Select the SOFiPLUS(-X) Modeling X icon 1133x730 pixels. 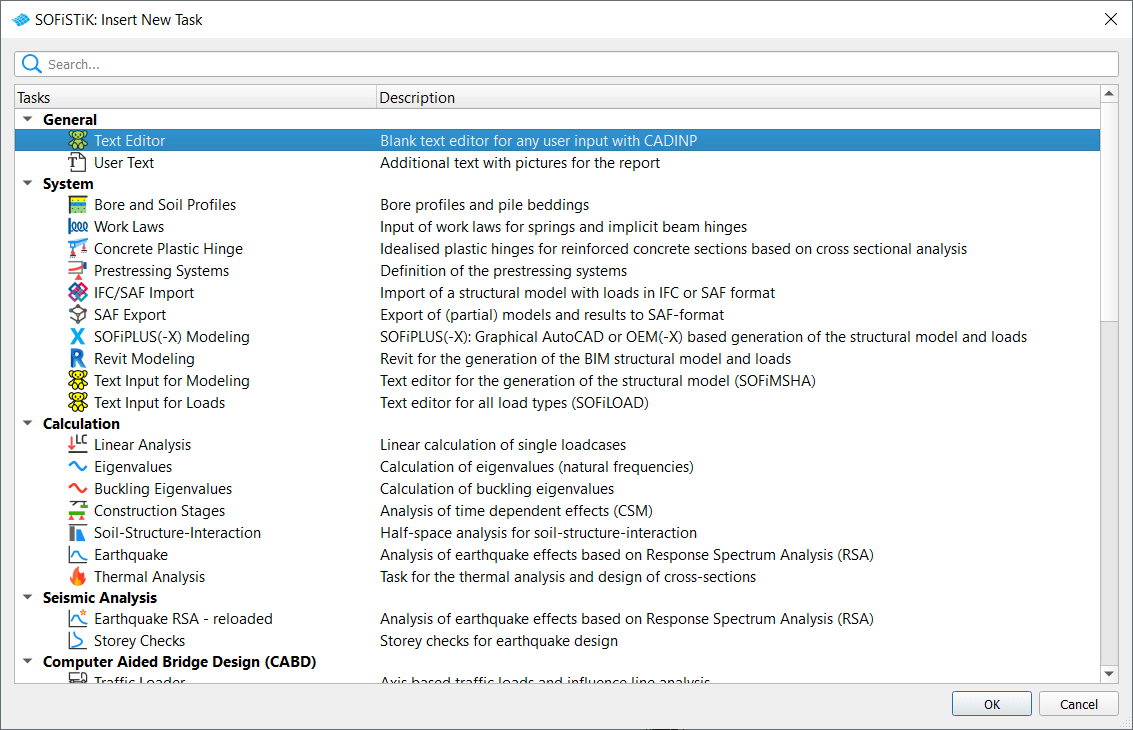[78, 336]
